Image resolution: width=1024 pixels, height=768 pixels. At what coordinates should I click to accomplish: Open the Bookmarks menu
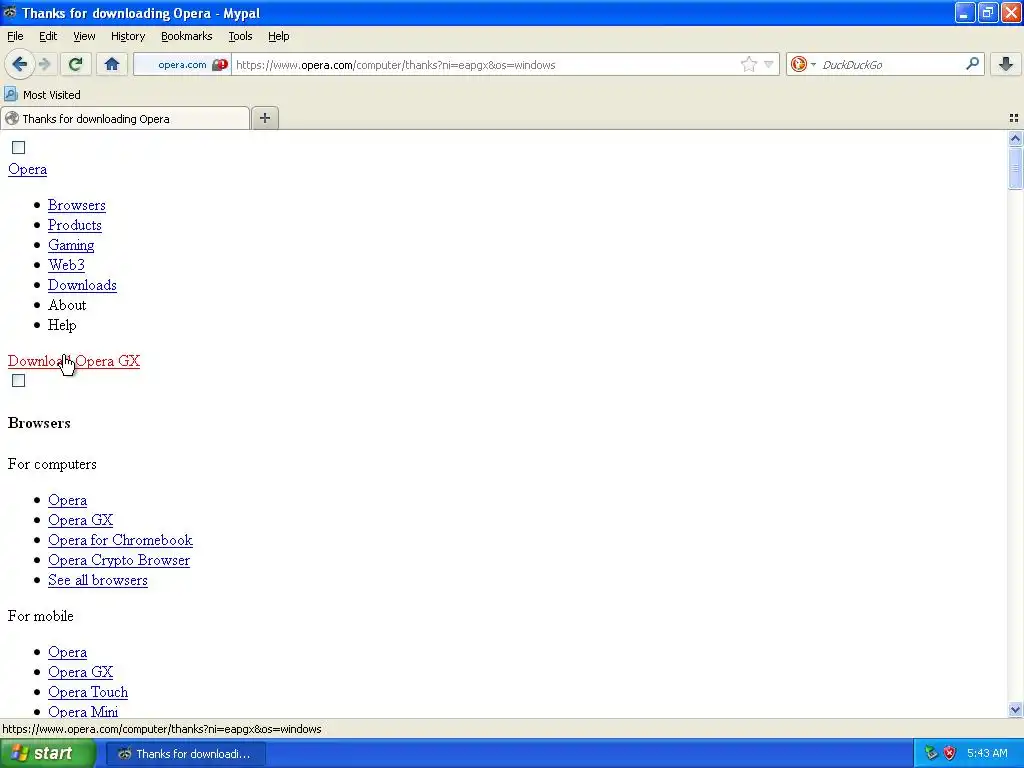click(x=186, y=36)
